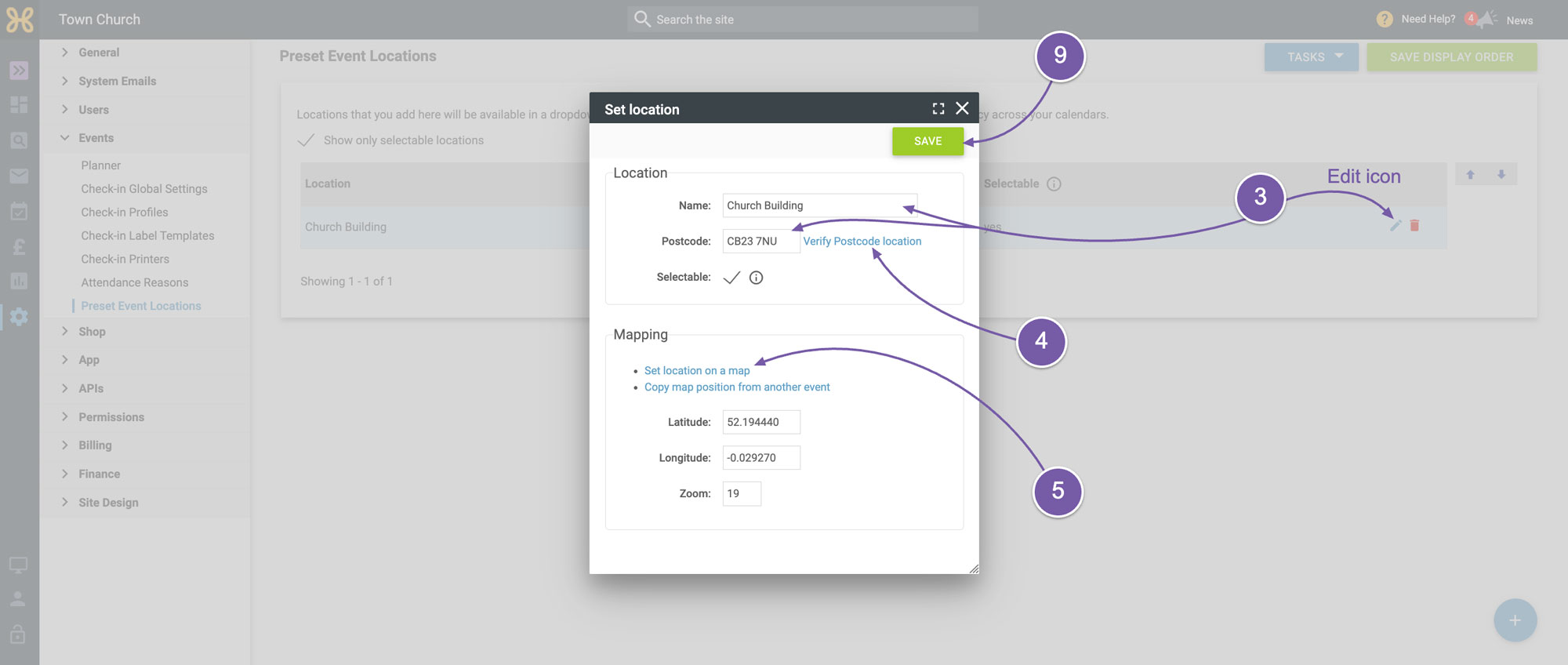Screen dimensions: 1568x665
Task: Click the move up arrow button
Action: 1471,174
